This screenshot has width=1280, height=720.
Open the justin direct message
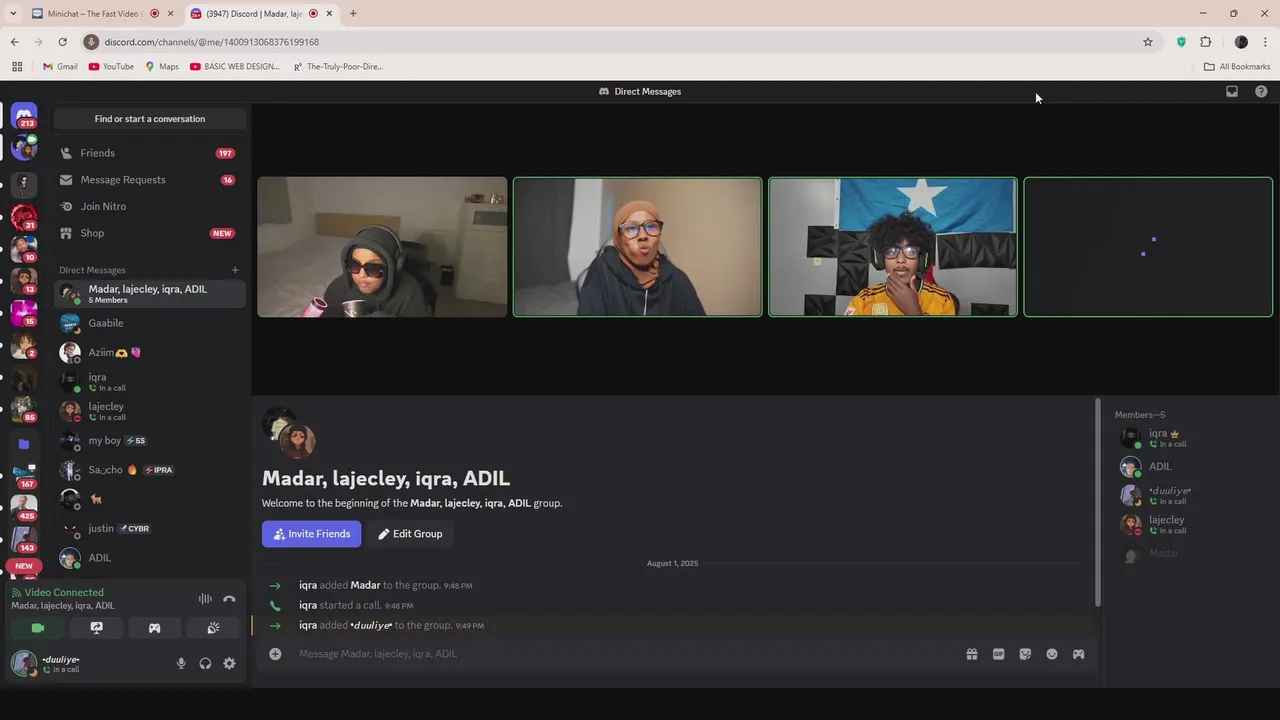(x=150, y=528)
